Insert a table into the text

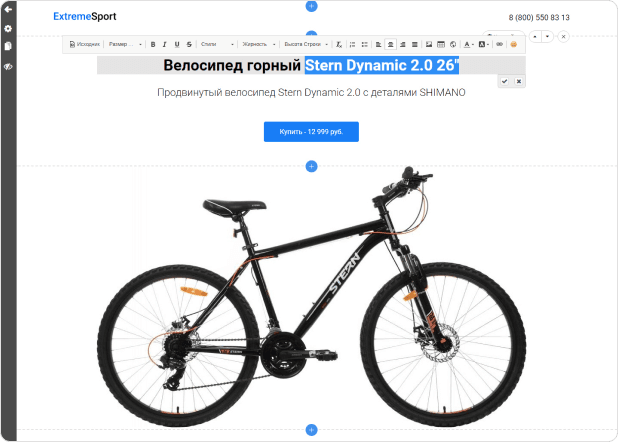[x=441, y=44]
